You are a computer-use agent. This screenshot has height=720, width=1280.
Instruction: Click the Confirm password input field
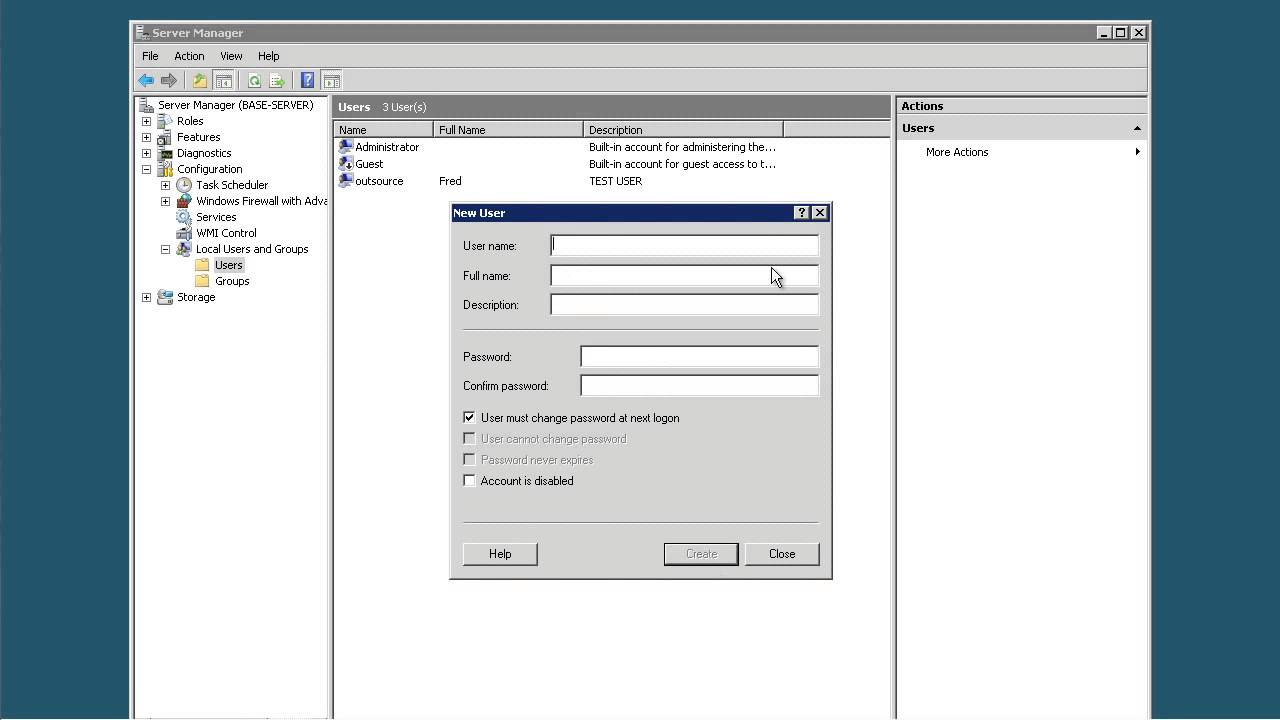coord(699,385)
